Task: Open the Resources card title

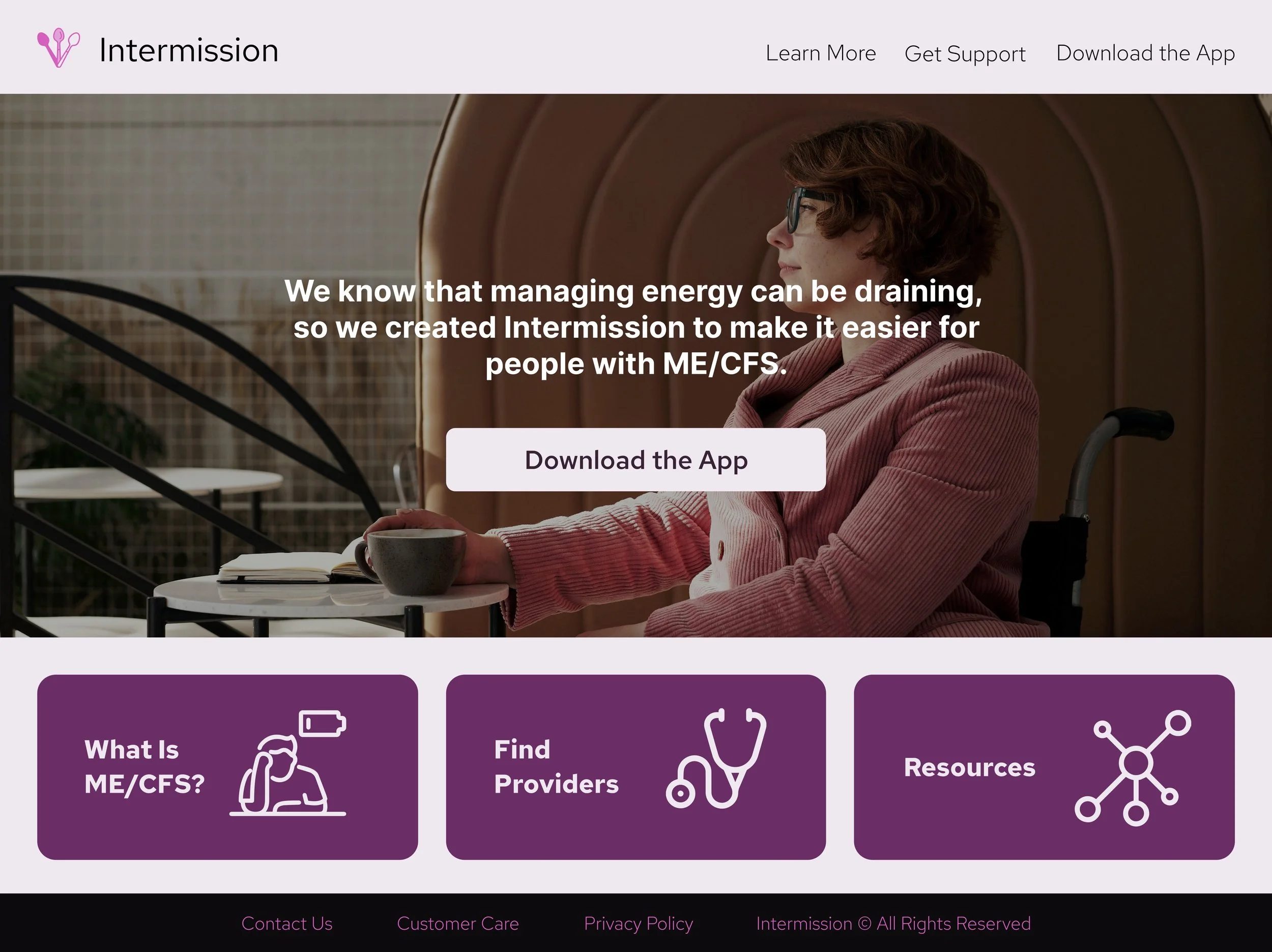Action: tap(969, 768)
